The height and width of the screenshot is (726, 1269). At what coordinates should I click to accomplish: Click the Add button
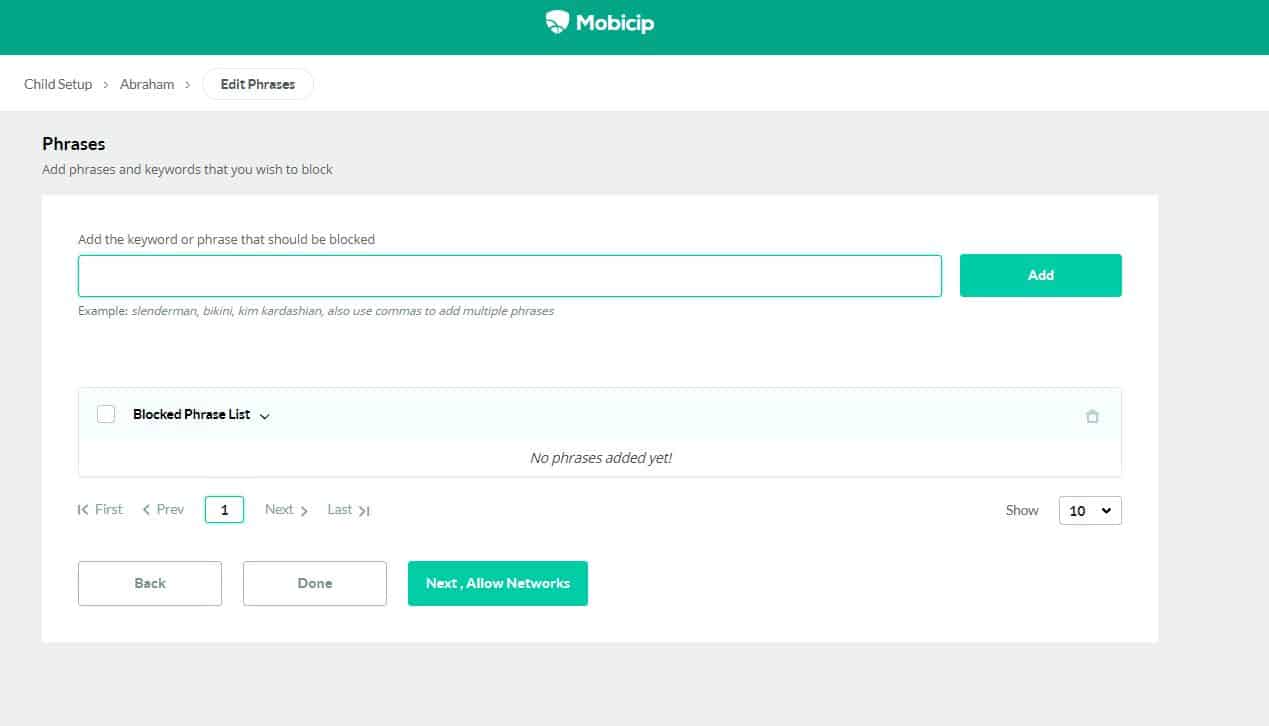[1041, 275]
